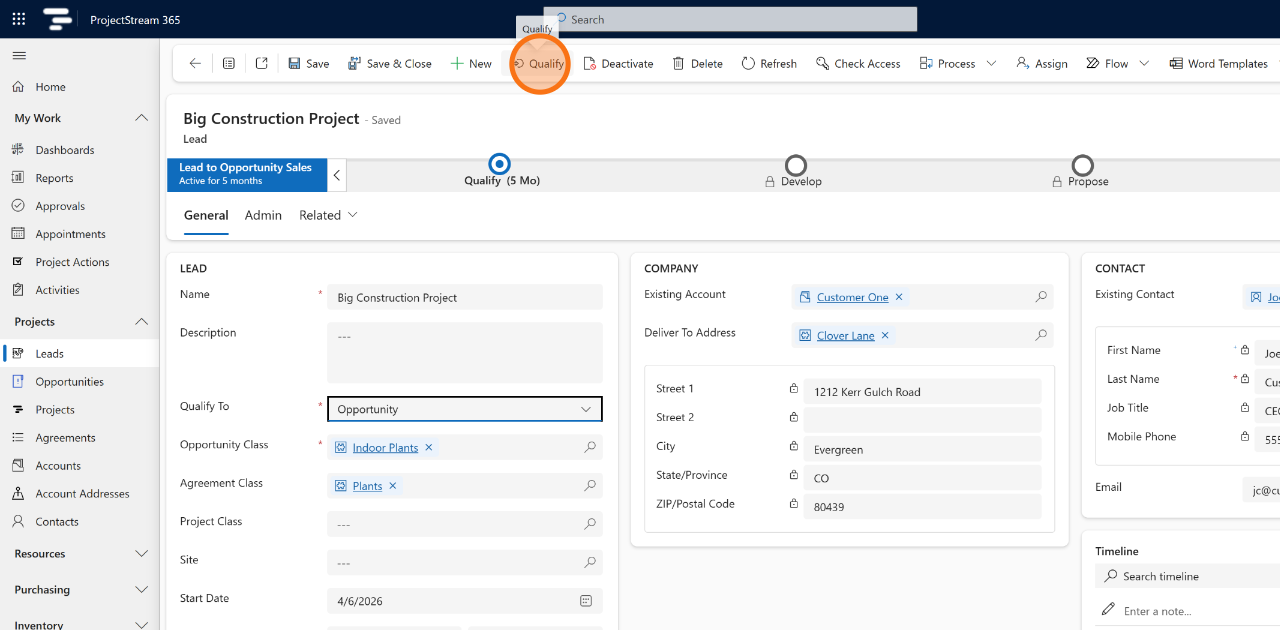This screenshot has height=630, width=1280.
Task: Open Start Date calendar picker
Action: pyautogui.click(x=586, y=601)
